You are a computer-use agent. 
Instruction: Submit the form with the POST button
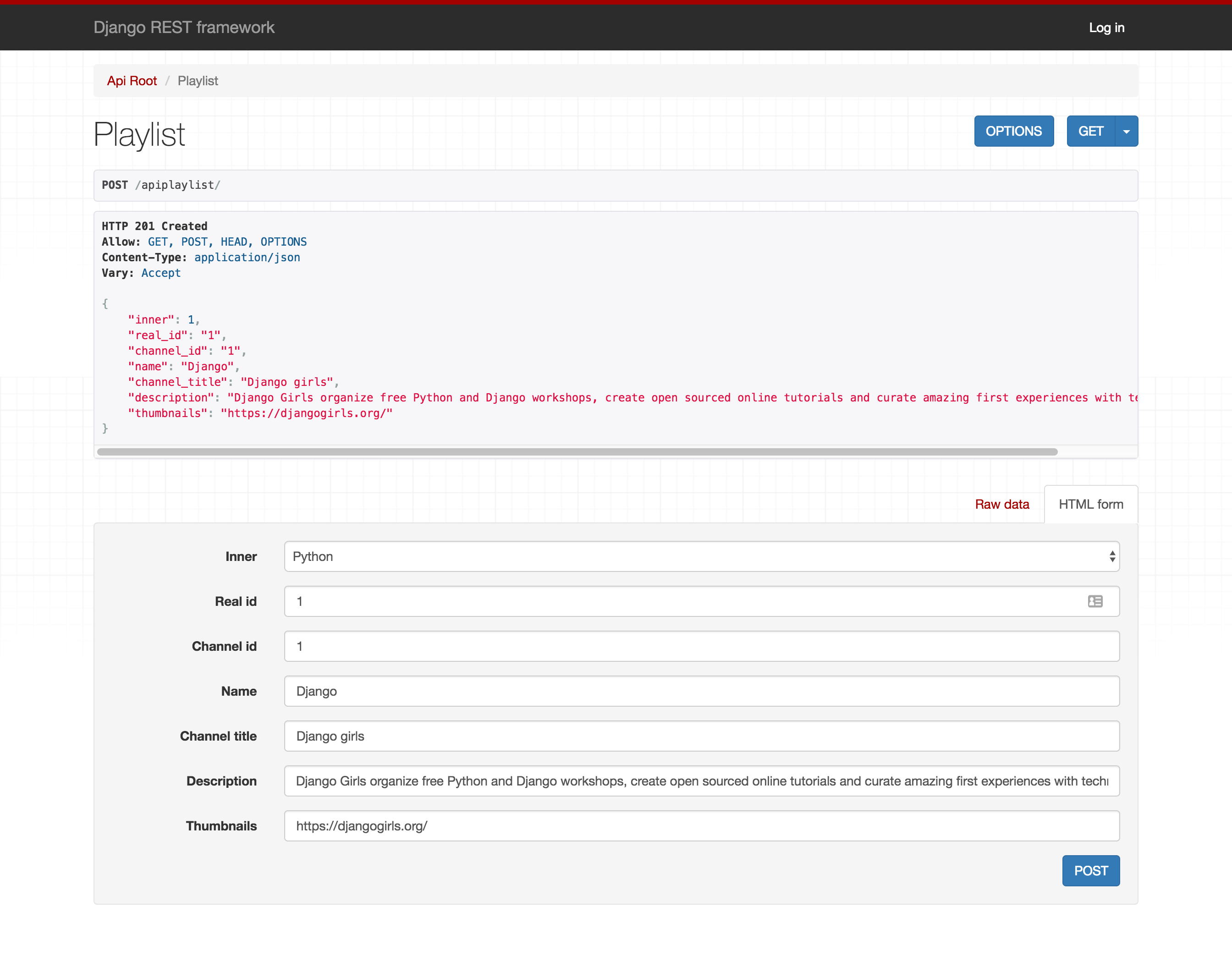tap(1090, 871)
